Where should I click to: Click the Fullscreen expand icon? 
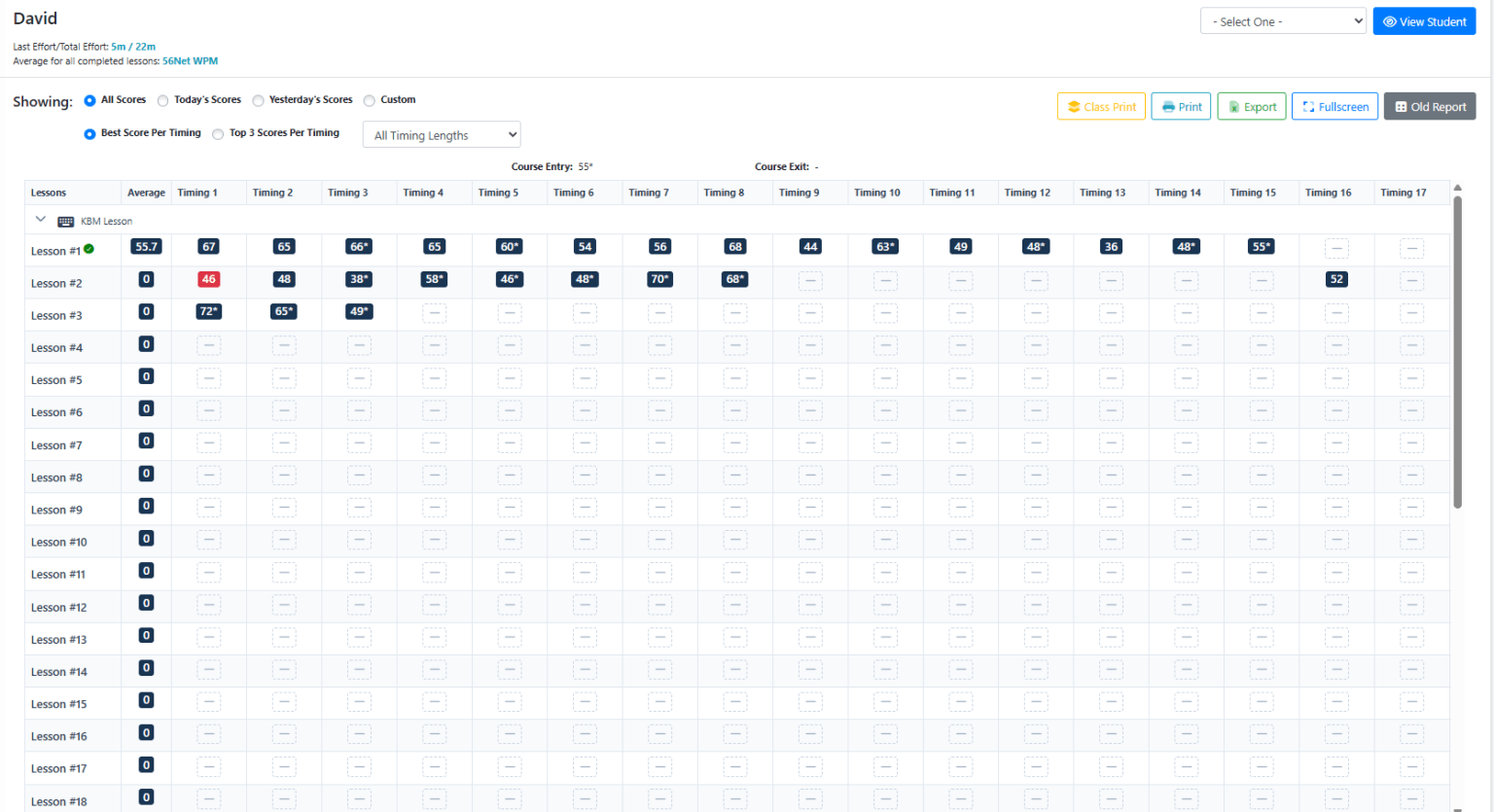(x=1308, y=107)
